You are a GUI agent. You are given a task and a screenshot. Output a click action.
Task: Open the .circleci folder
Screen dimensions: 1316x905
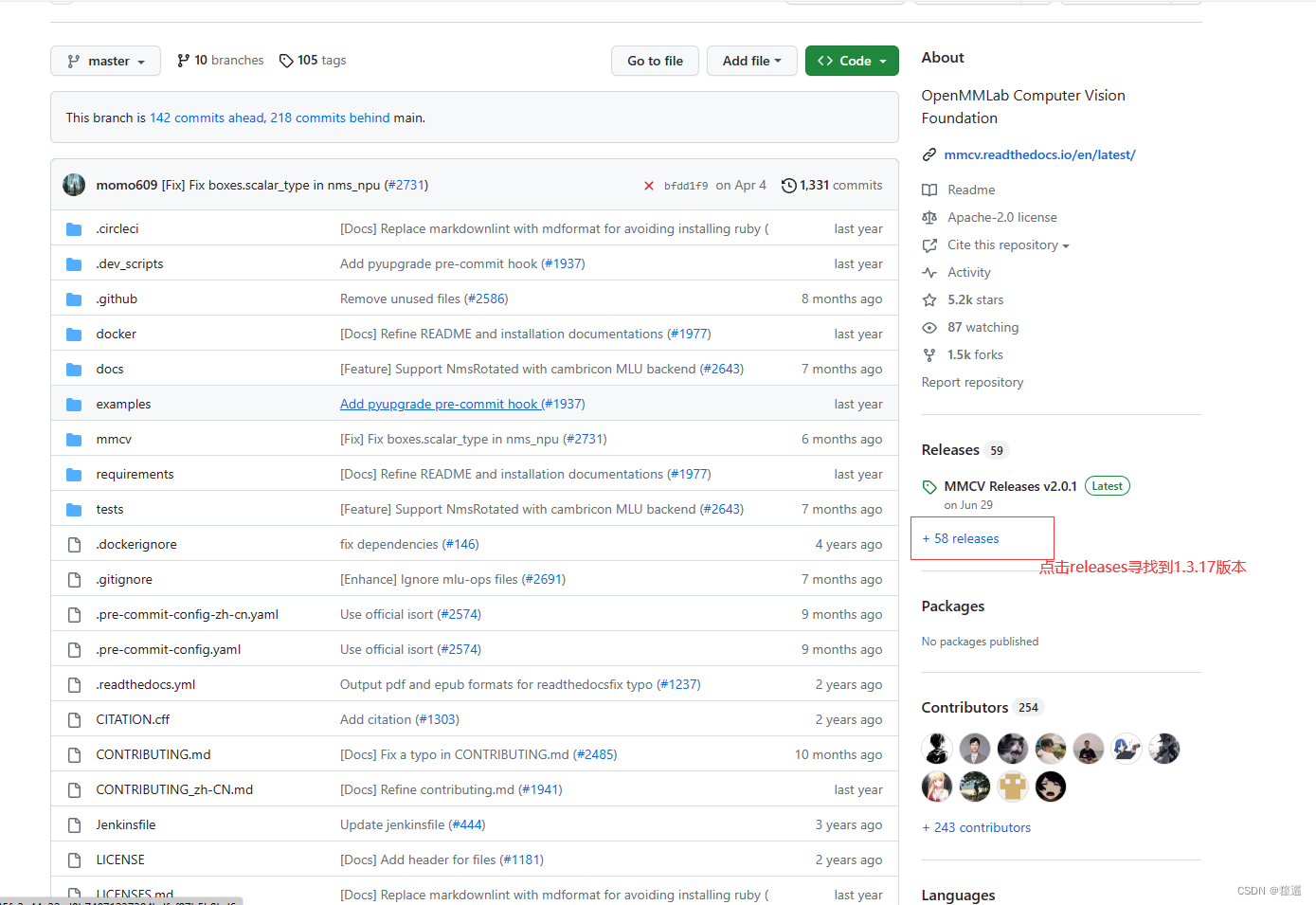117,228
